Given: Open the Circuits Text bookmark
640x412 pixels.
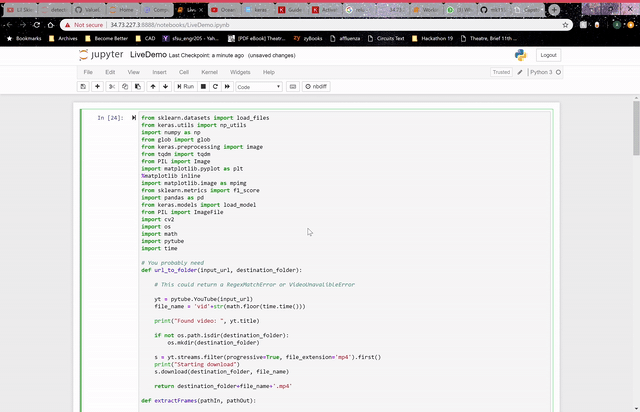Looking at the screenshot, I should [x=386, y=38].
